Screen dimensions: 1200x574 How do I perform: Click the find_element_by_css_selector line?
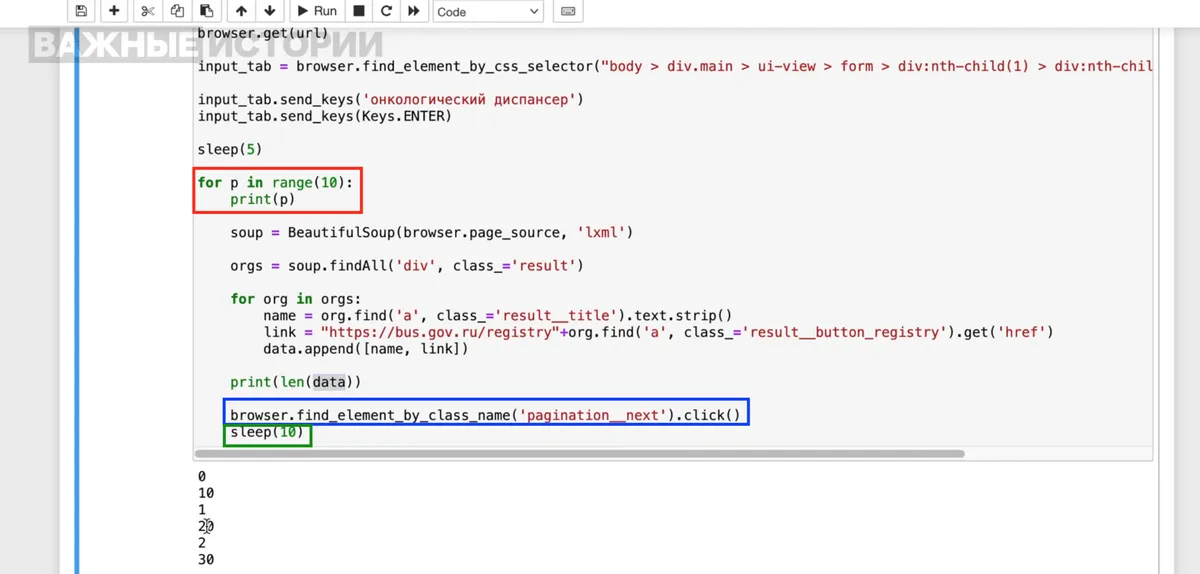[x=675, y=66]
